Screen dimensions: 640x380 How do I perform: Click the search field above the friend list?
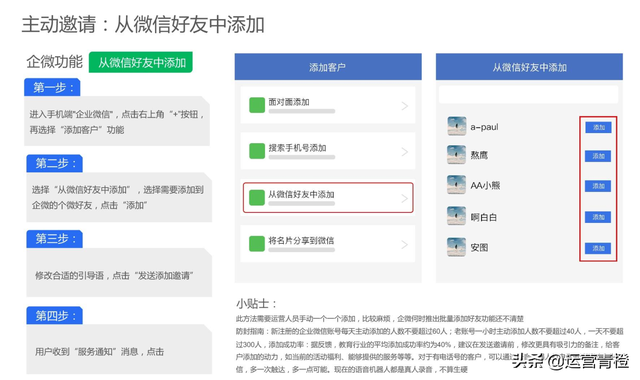click(529, 95)
